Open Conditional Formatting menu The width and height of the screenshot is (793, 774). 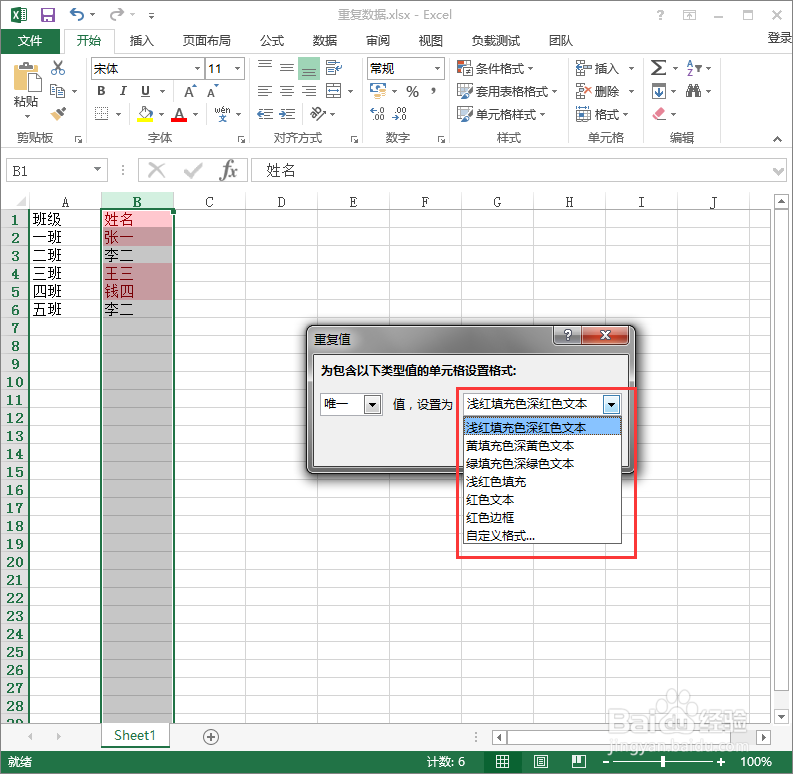click(x=495, y=68)
